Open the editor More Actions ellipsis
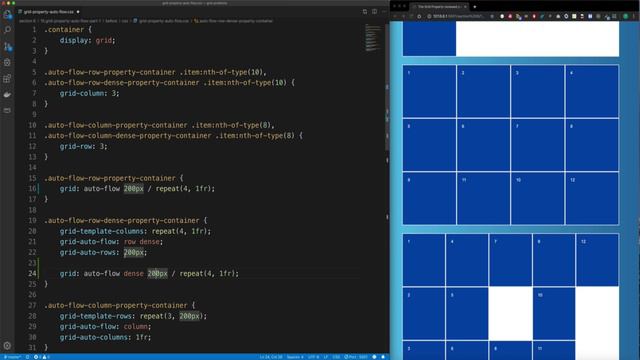This screenshot has width=640, height=360. coord(384,12)
